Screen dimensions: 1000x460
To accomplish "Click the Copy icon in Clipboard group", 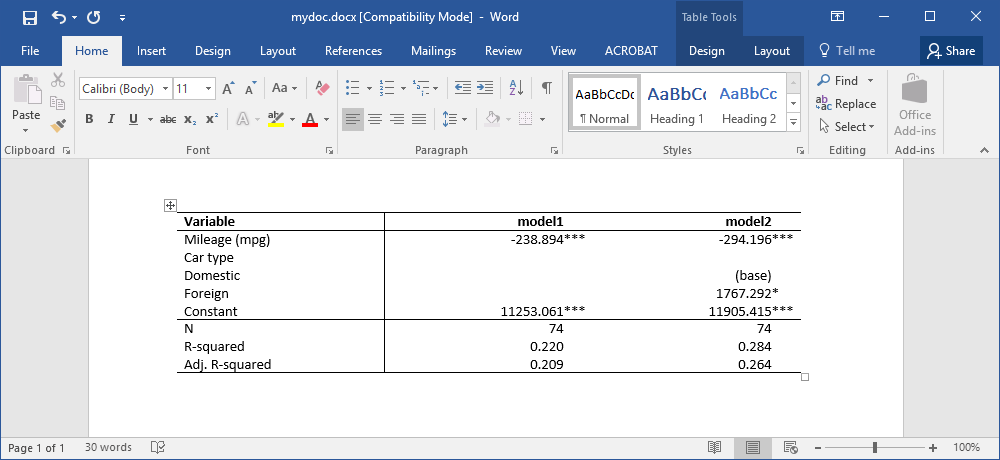I will (58, 103).
